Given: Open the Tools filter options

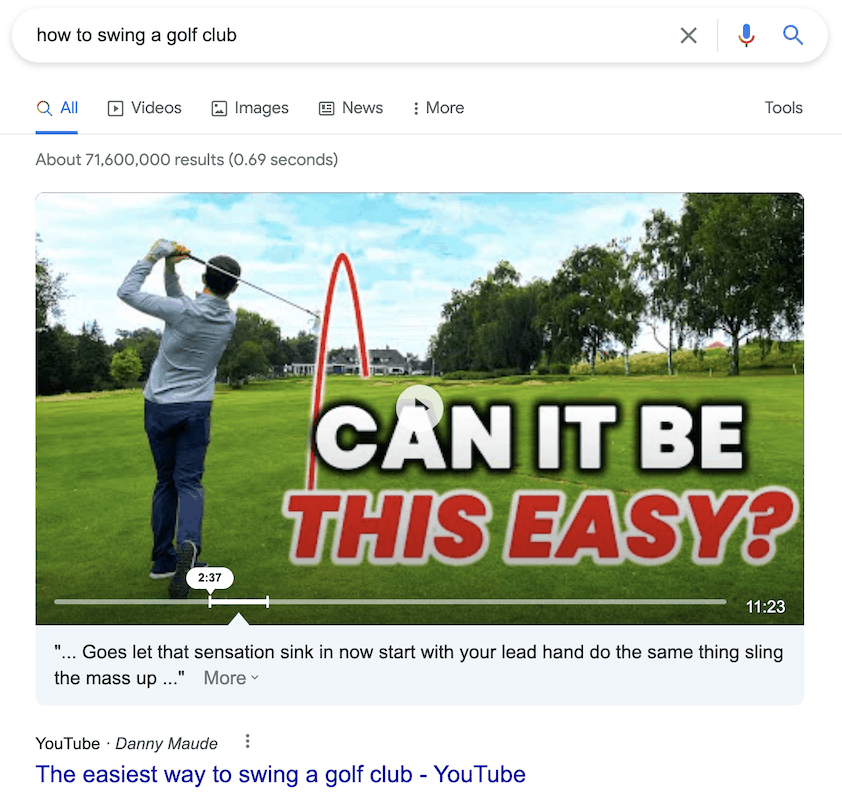Looking at the screenshot, I should point(783,108).
